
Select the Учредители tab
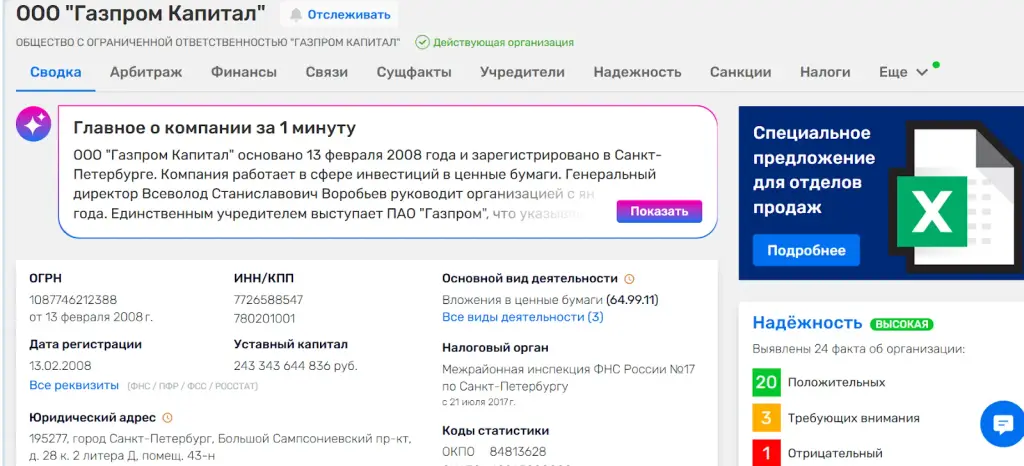click(522, 72)
